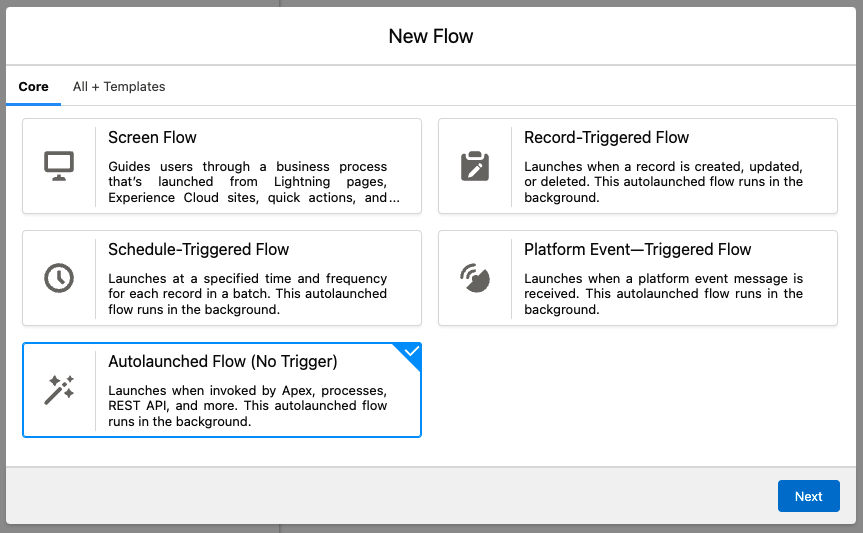Switch to the Core tab
The width and height of the screenshot is (863, 533).
coord(34,86)
